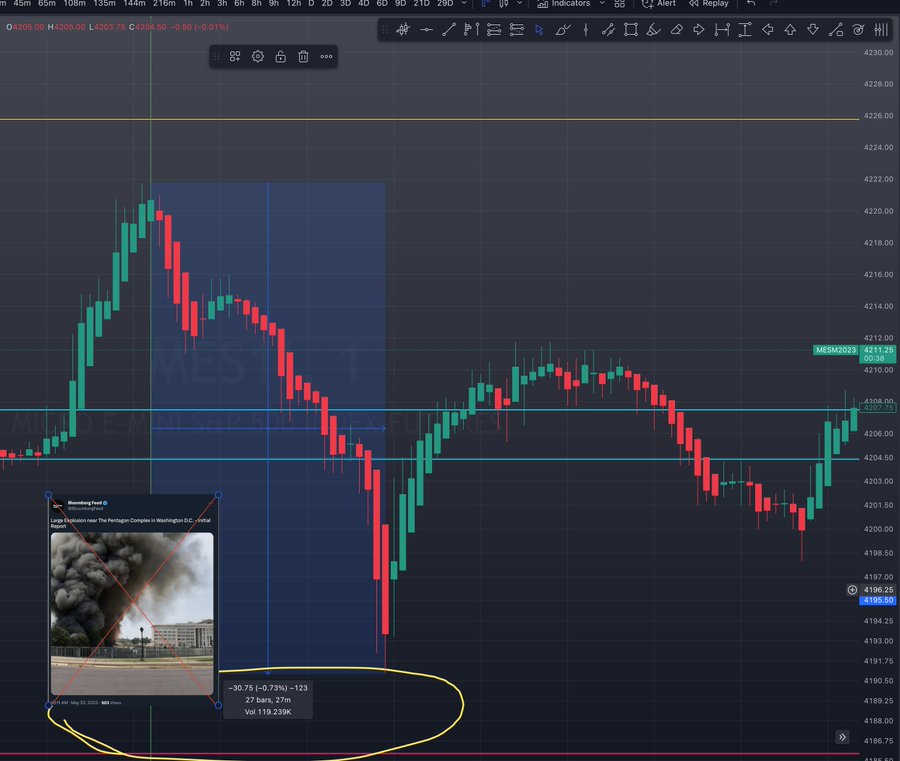The width and height of the screenshot is (900, 761).
Task: Select the down arrow marker tool
Action: (813, 30)
